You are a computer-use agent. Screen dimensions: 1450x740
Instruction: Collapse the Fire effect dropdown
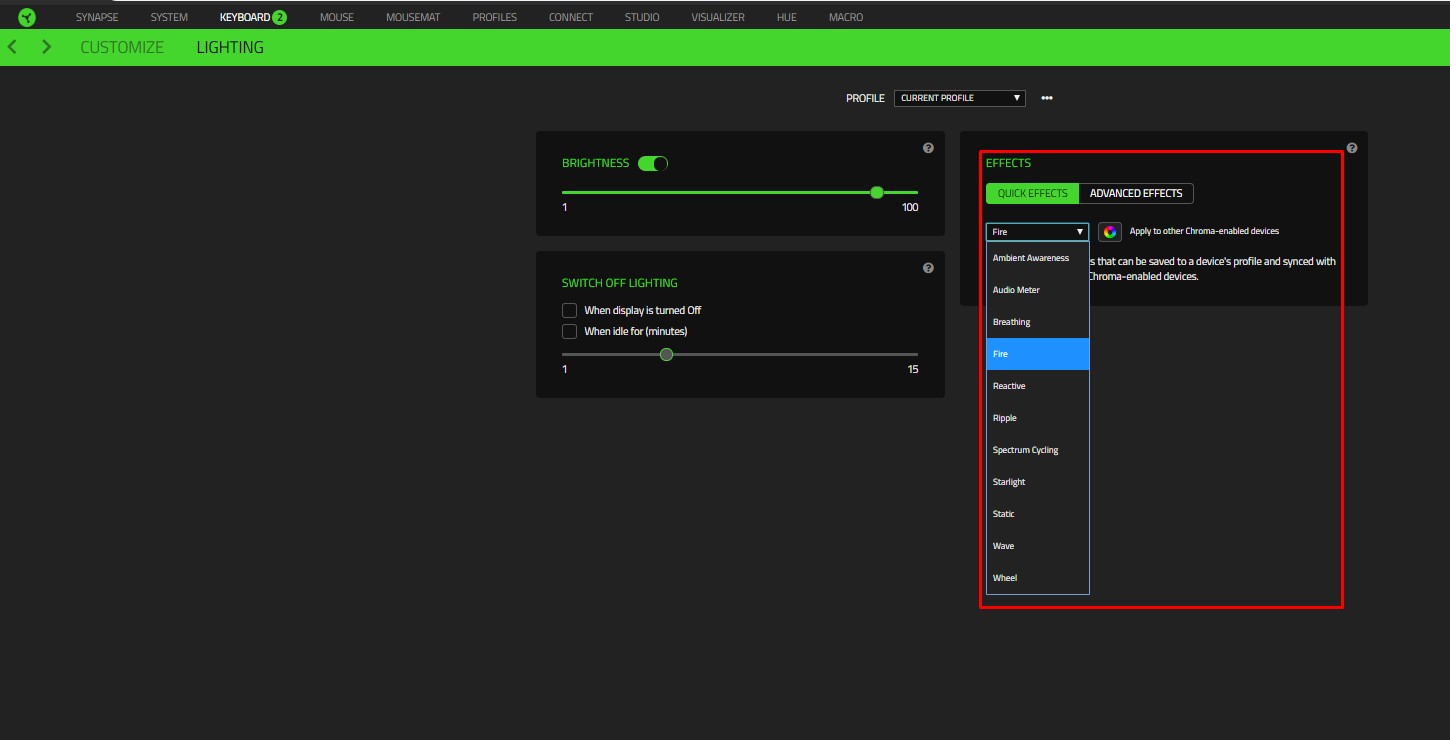click(1037, 232)
